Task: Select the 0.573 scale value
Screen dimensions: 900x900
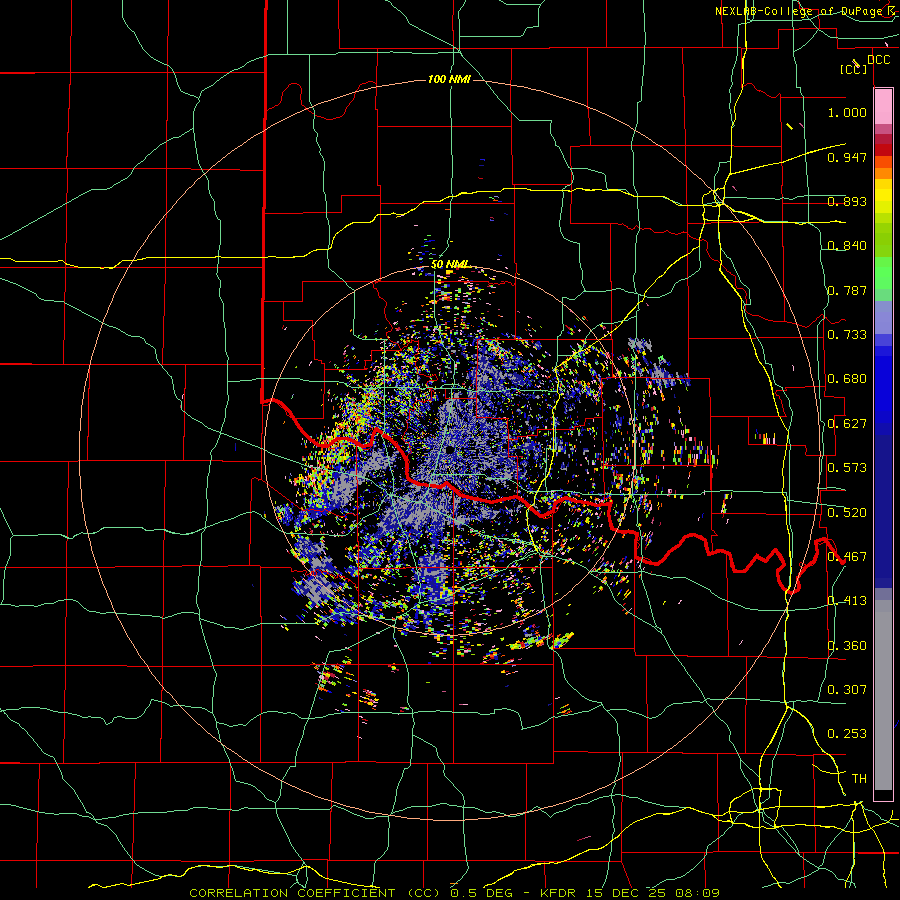Action: tap(847, 467)
